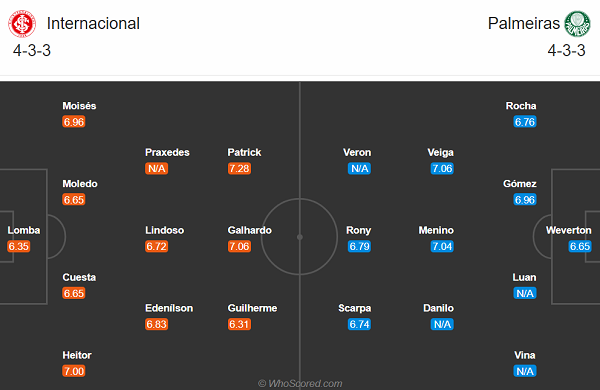Select Moisés' 6.96 rating badge
This screenshot has height=390, width=600.
tap(74, 122)
